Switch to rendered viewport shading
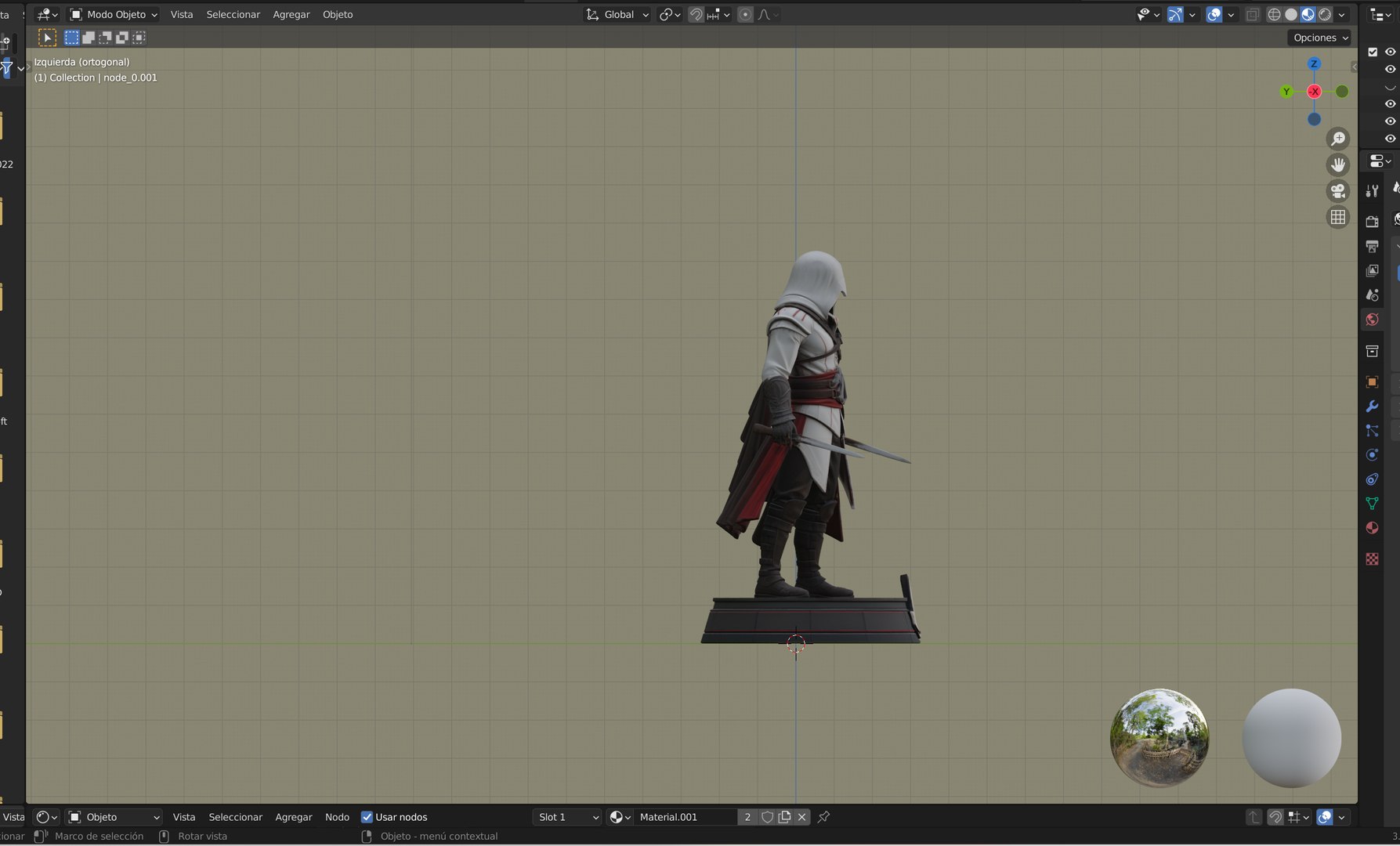Image resolution: width=1400 pixels, height=846 pixels. click(1325, 15)
